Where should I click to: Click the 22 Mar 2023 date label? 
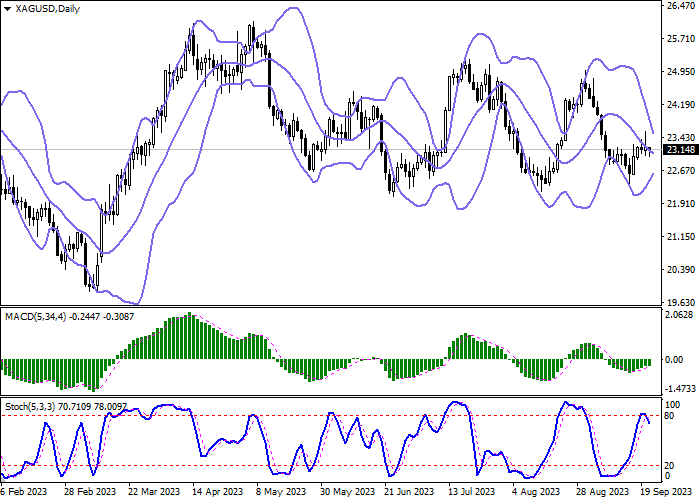tap(154, 492)
